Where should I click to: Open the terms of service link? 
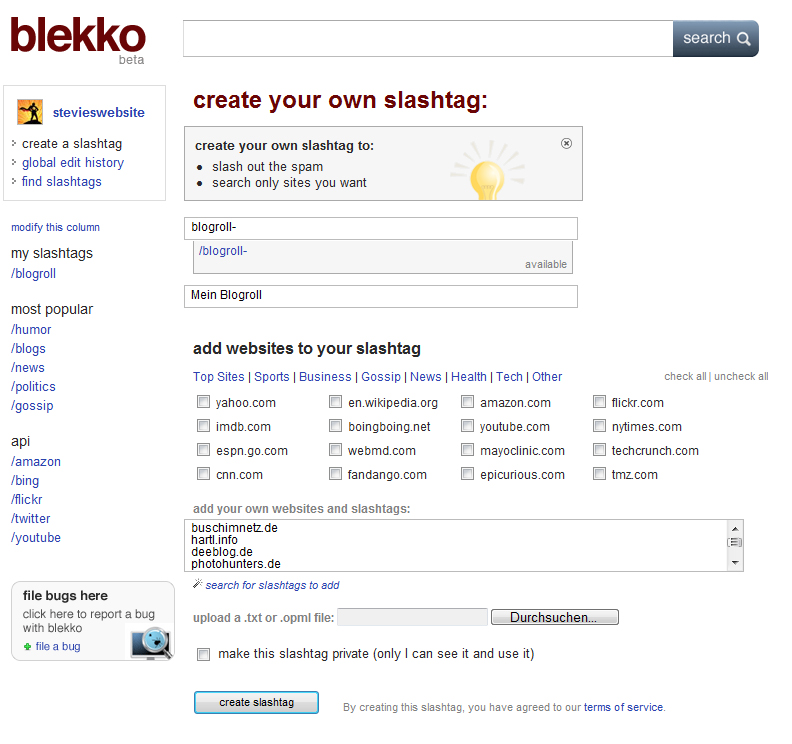(623, 707)
